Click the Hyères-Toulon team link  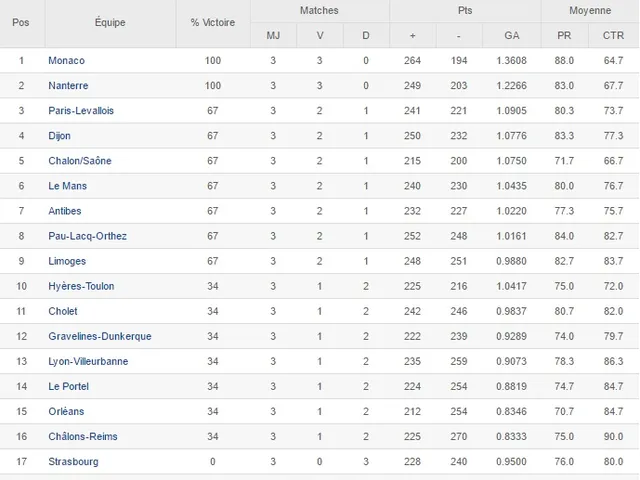(x=81, y=286)
